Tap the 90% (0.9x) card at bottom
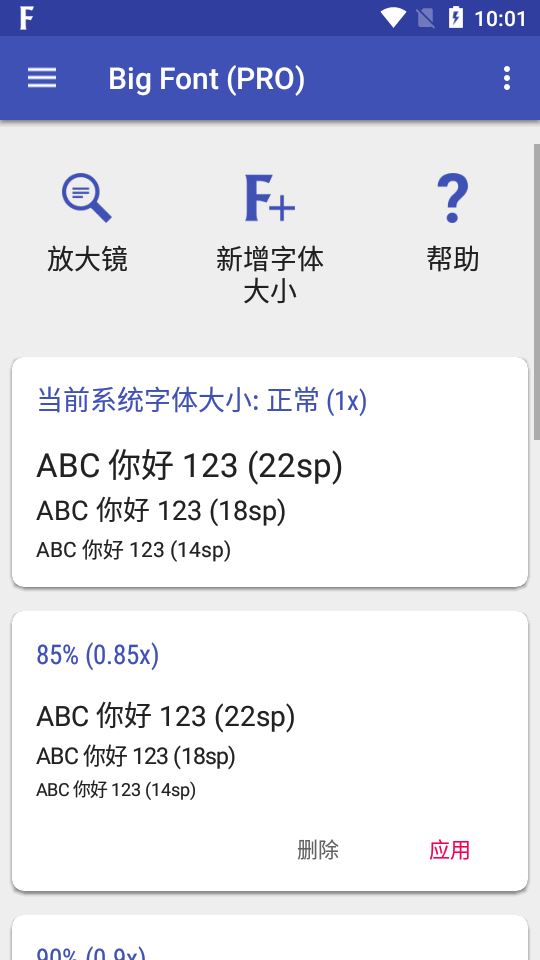Image resolution: width=540 pixels, height=960 pixels. 269,938
